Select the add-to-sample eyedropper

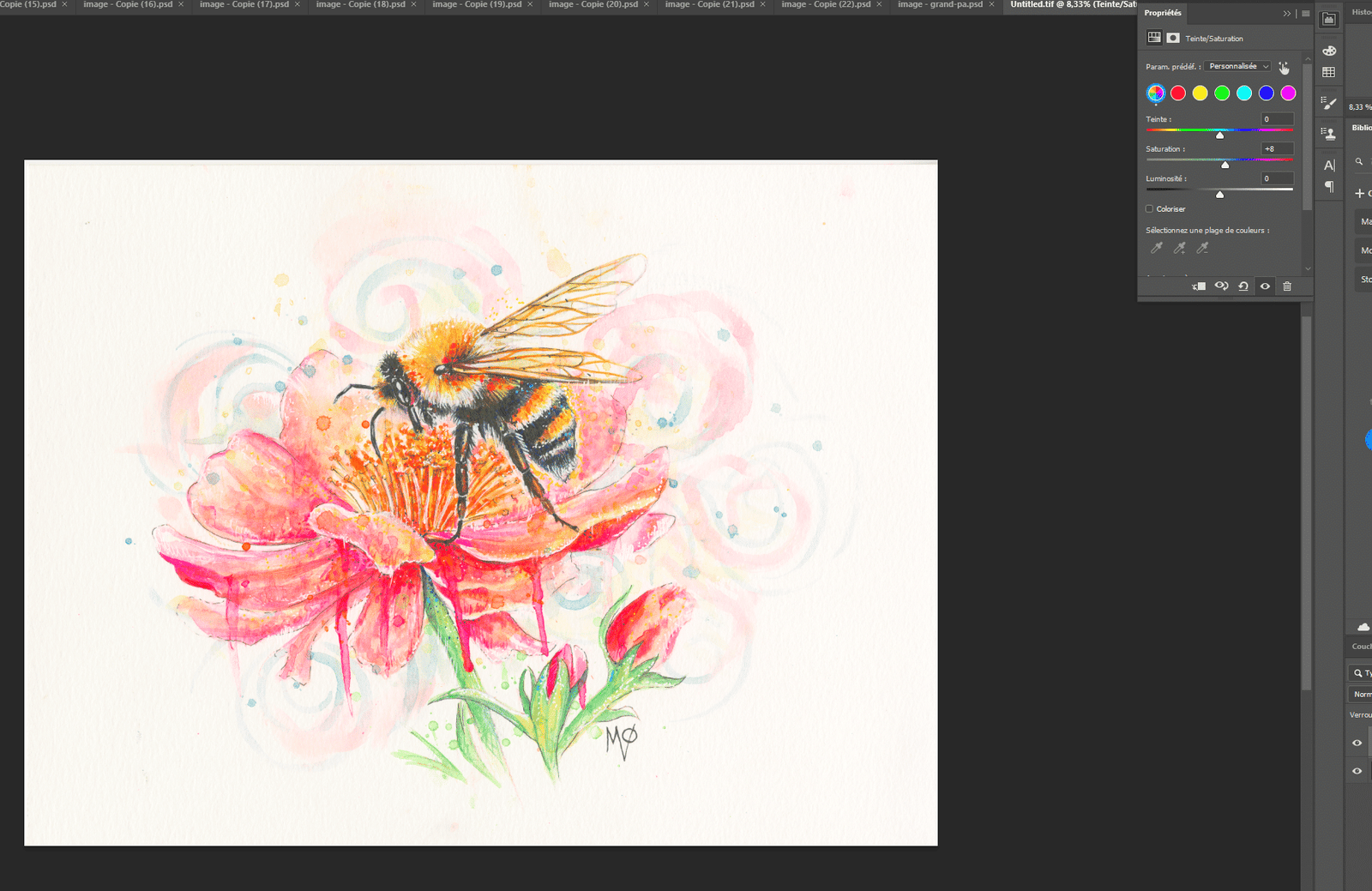pyautogui.click(x=1179, y=249)
